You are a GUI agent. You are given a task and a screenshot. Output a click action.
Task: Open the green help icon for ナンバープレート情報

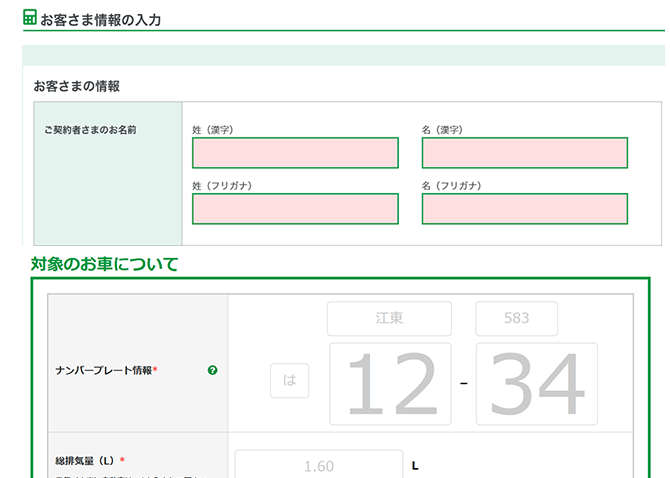coord(212,370)
